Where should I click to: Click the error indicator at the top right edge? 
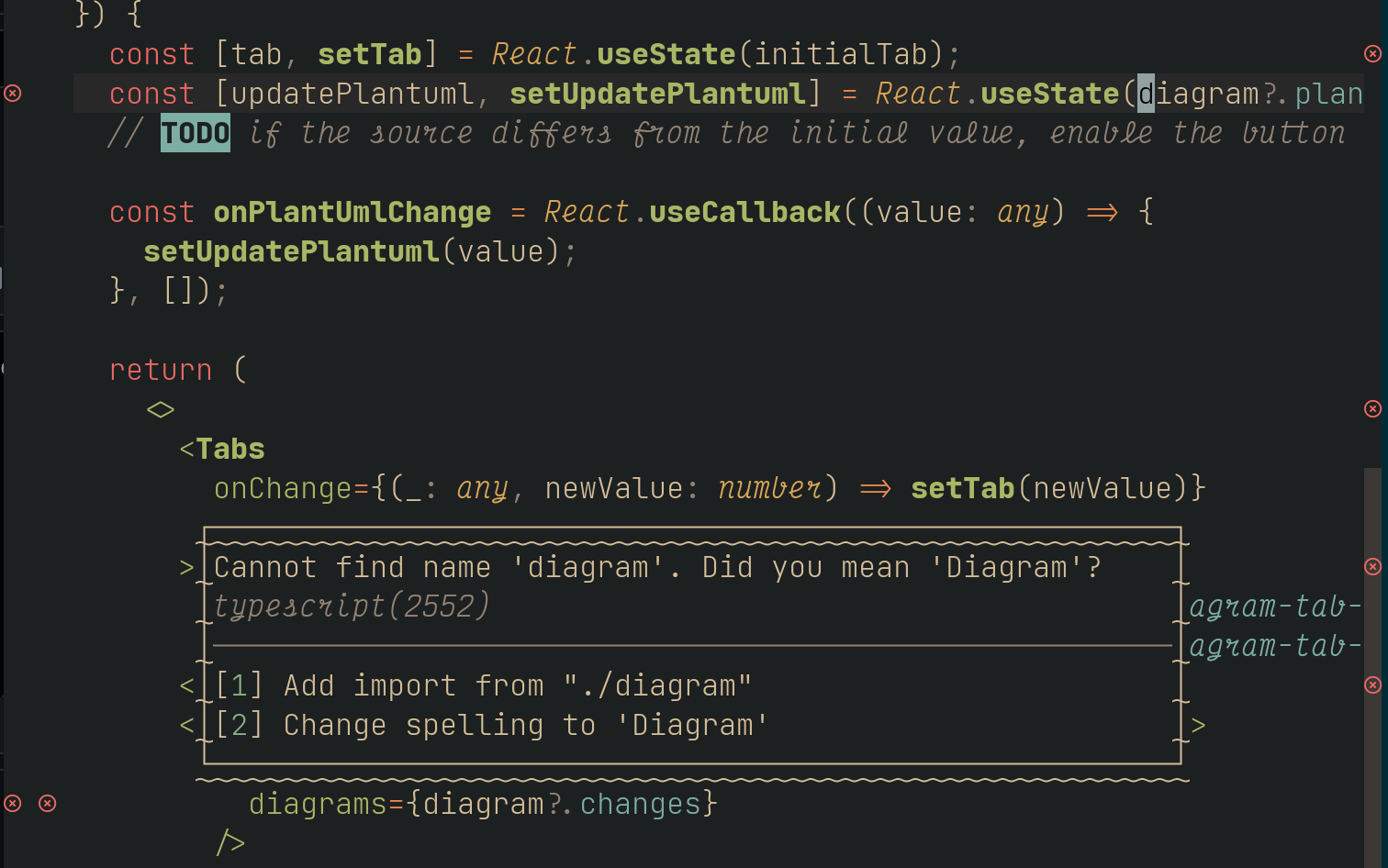(1373, 53)
